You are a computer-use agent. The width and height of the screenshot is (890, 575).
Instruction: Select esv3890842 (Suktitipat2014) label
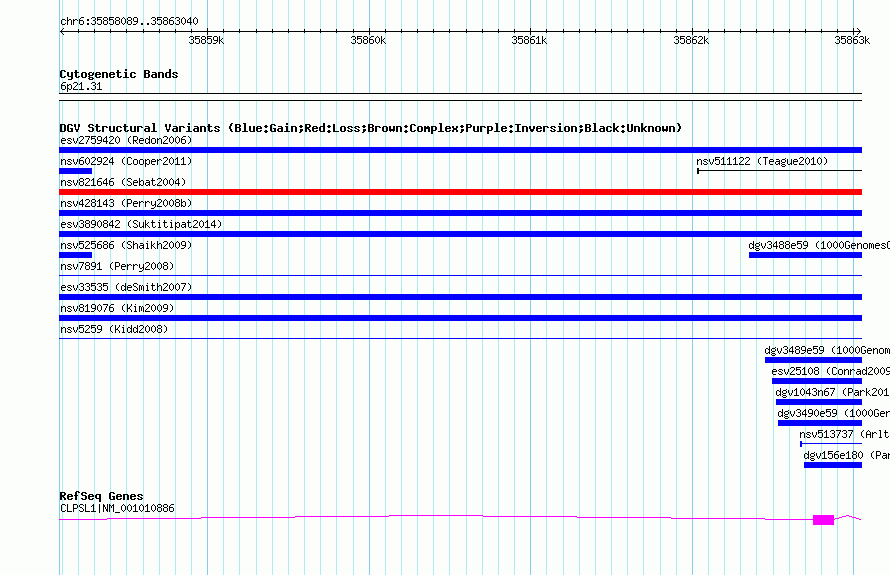click(141, 224)
